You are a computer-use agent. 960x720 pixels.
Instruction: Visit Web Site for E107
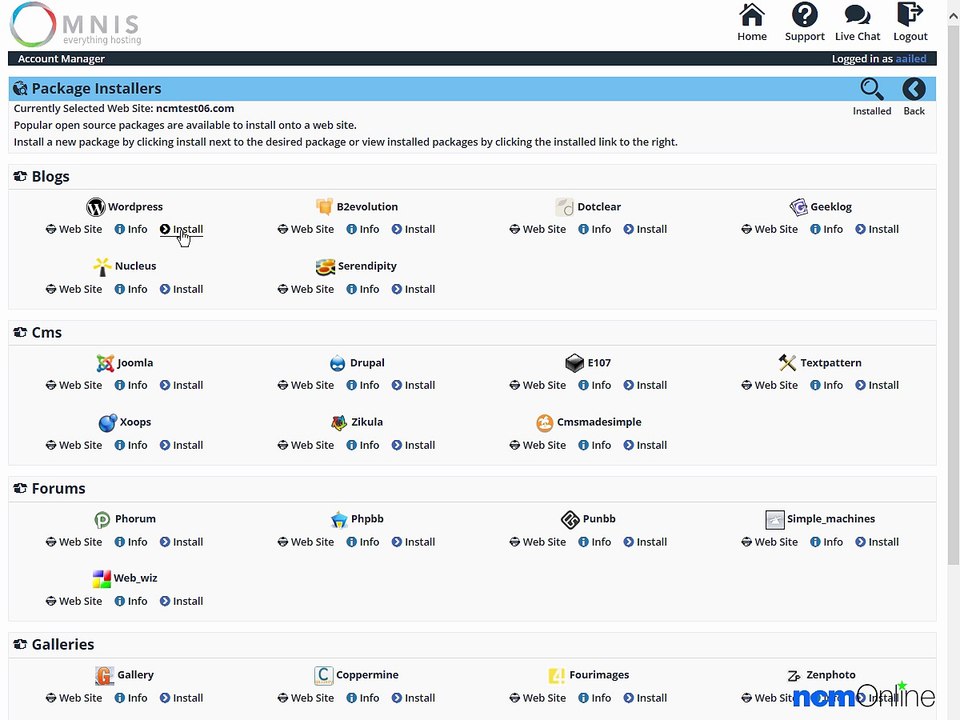tap(538, 385)
